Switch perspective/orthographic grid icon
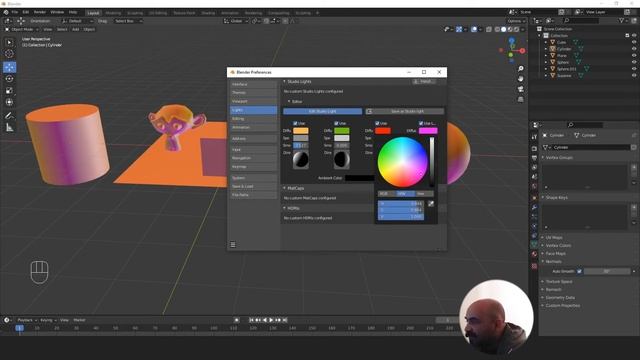640x360 pixels. pos(520,99)
